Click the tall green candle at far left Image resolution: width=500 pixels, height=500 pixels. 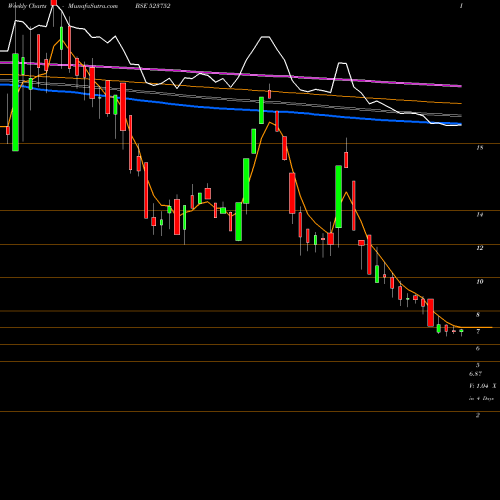(x=15, y=102)
